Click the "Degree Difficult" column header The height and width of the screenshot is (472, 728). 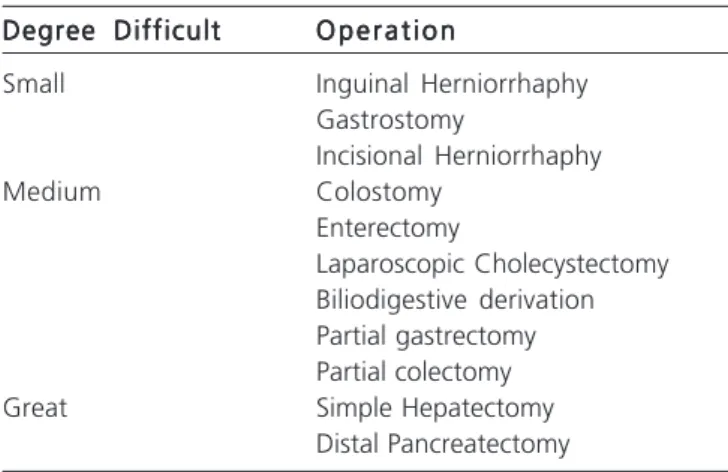[x=112, y=31]
